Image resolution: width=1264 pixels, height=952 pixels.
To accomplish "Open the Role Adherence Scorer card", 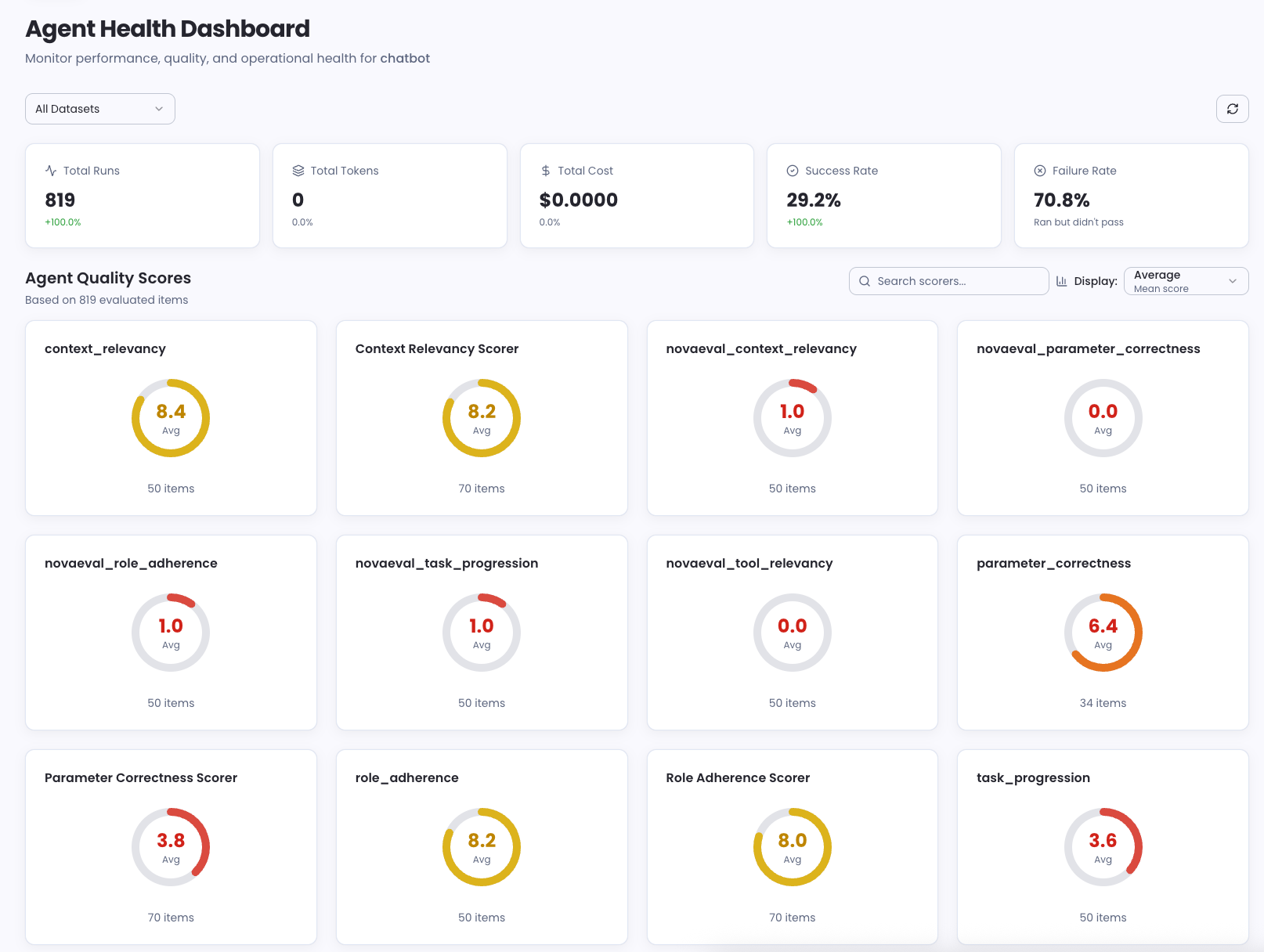I will point(792,847).
